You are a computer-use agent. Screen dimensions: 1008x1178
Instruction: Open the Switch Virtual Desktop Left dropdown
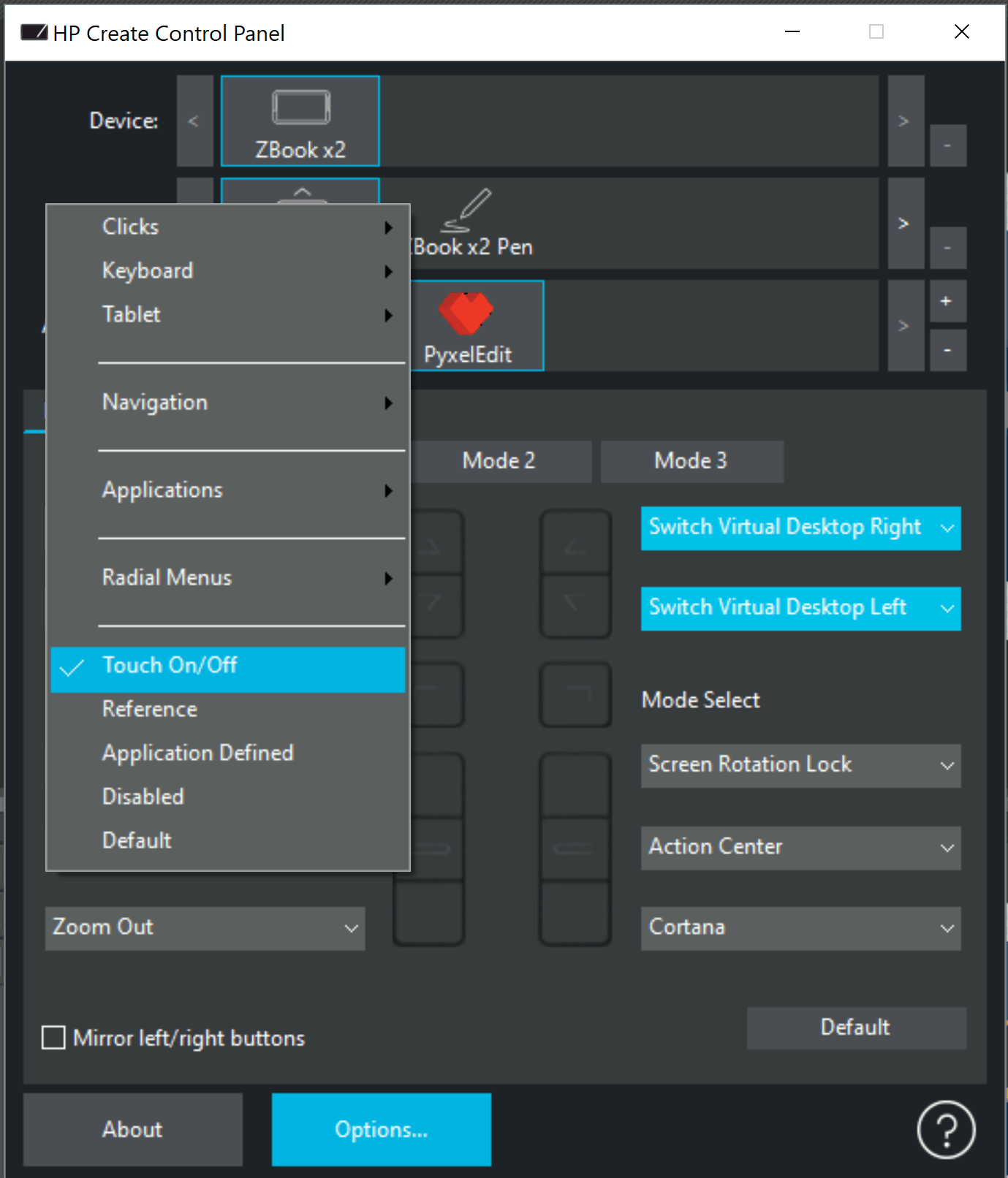point(800,609)
